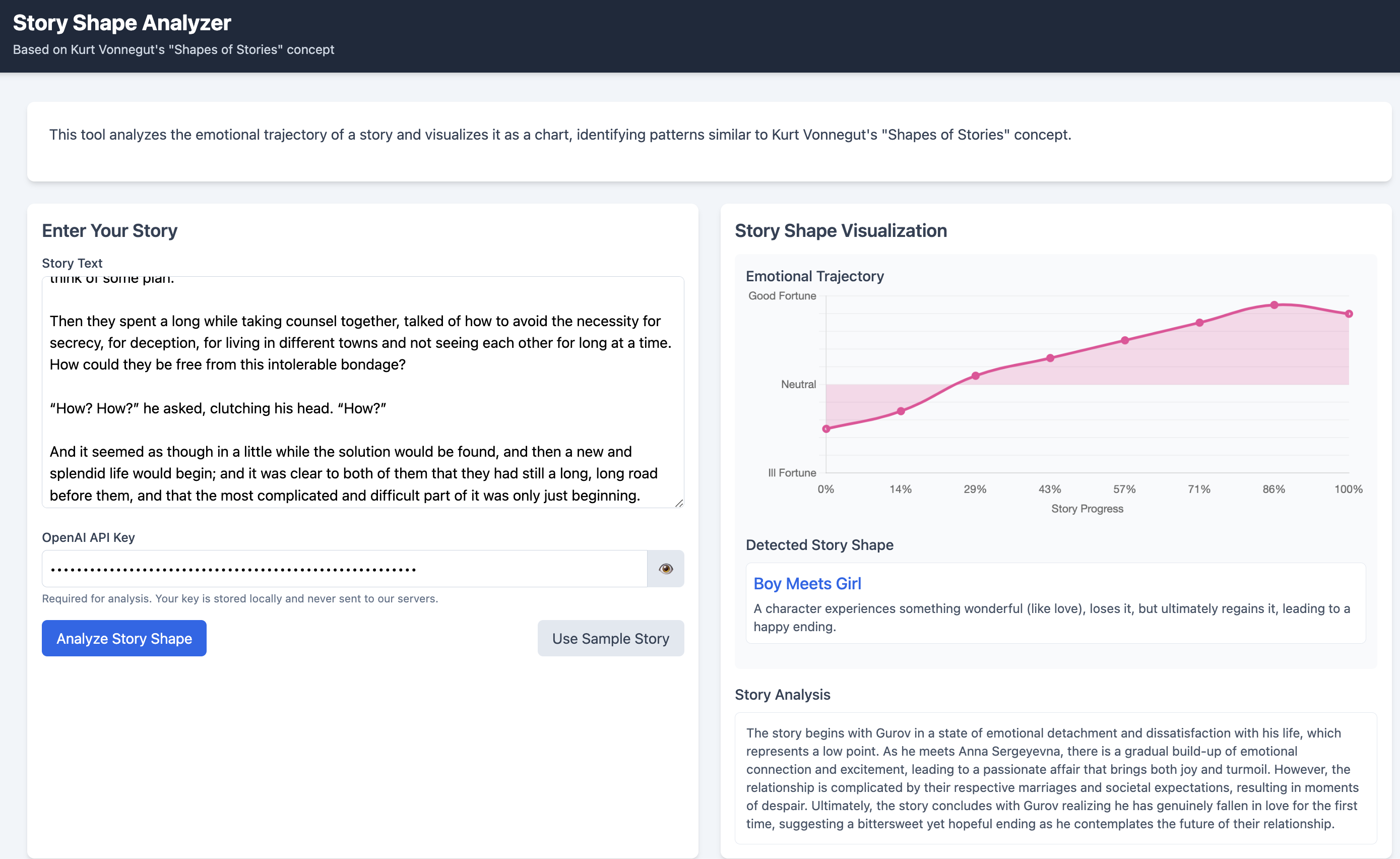This screenshot has width=1400, height=859.
Task: Click the chart data point at 14%
Action: [901, 411]
